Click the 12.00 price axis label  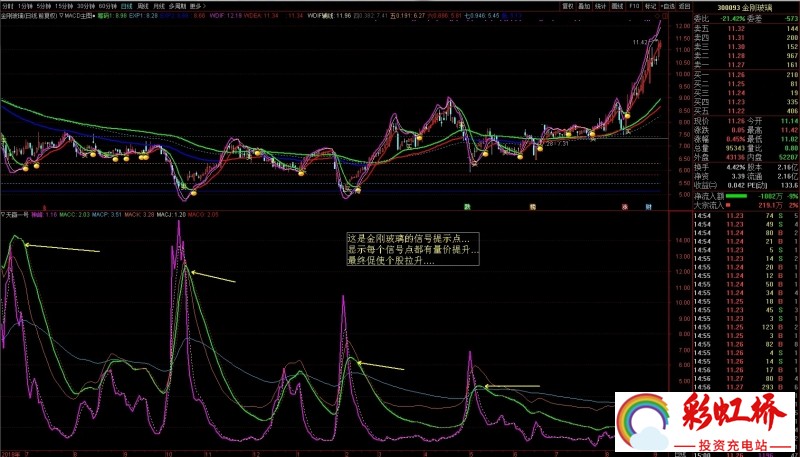tap(683, 26)
